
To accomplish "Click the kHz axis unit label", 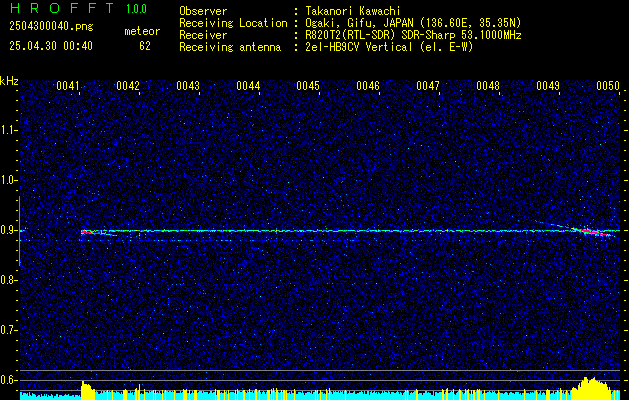I will coord(9,81).
